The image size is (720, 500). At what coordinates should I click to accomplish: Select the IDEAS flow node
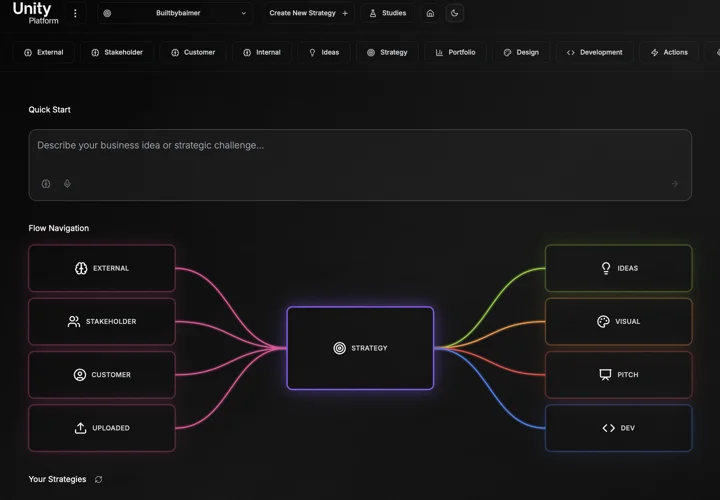click(x=619, y=268)
